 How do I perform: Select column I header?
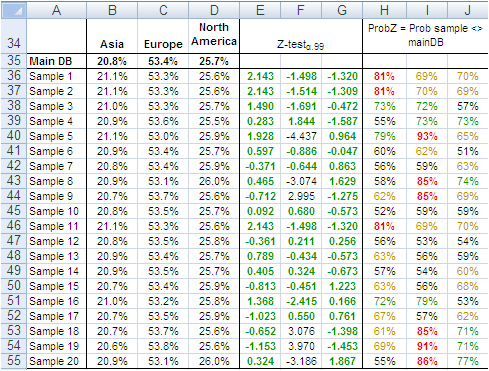tap(427, 11)
